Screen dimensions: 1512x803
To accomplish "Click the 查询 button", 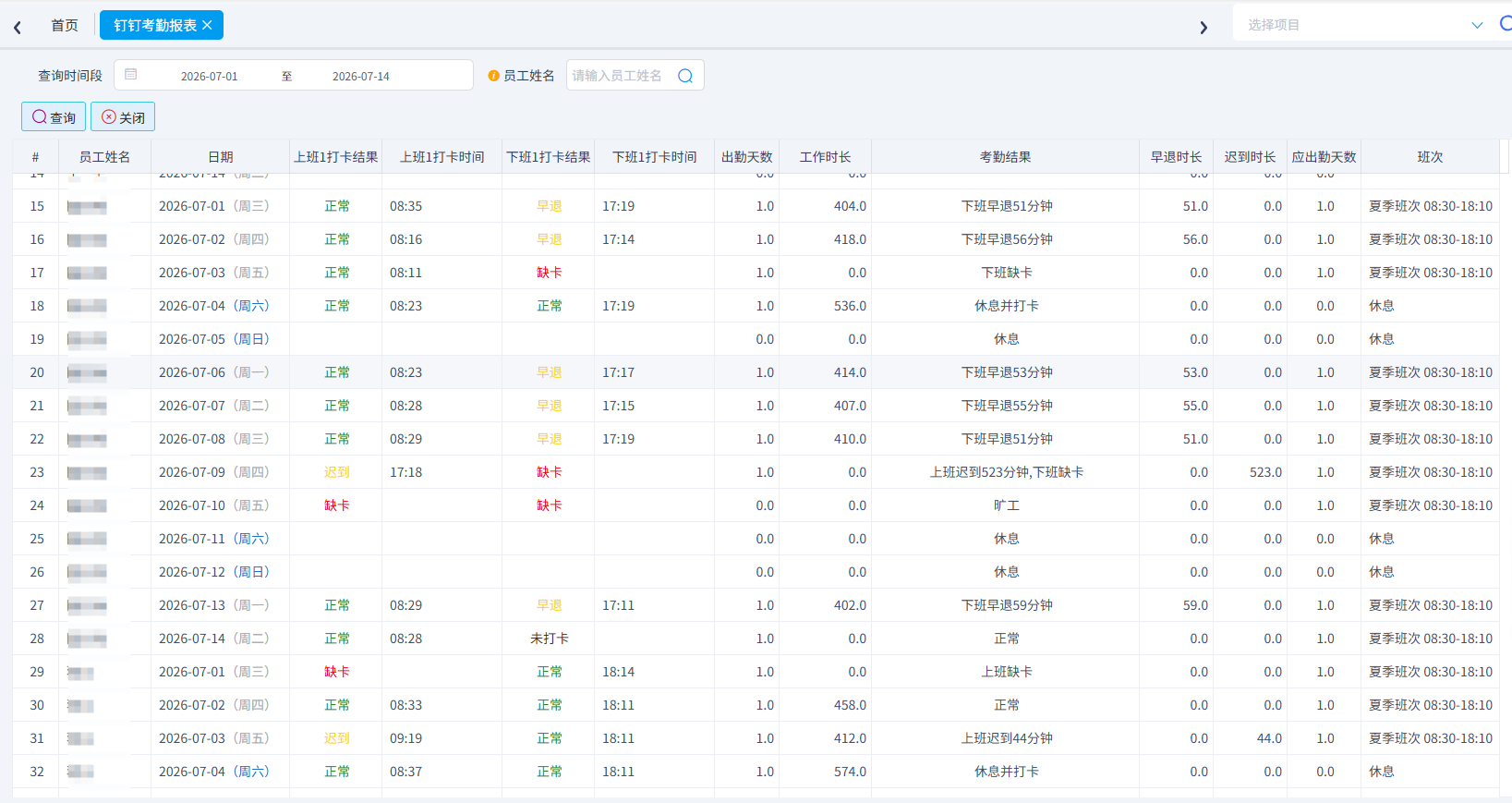I will pos(54,117).
